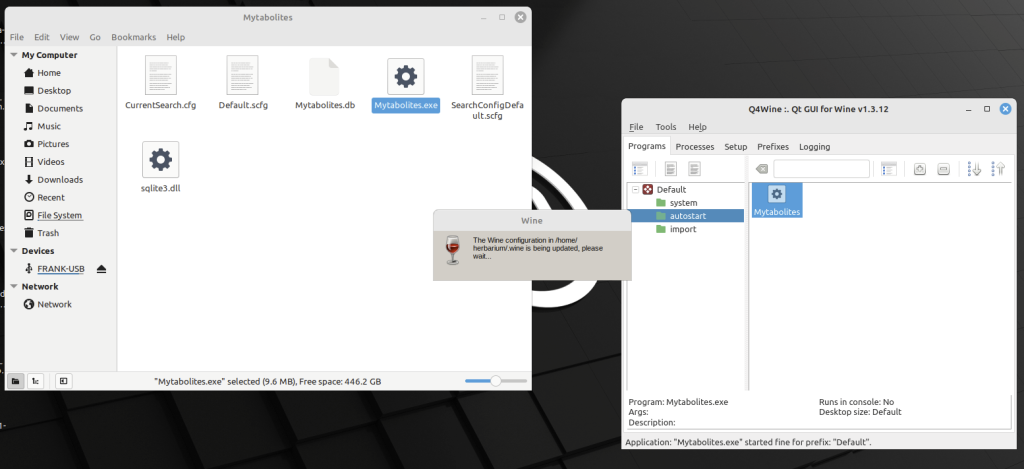1024x469 pixels.
Task: Show the places sidebar view button
Action: [x=16, y=381]
